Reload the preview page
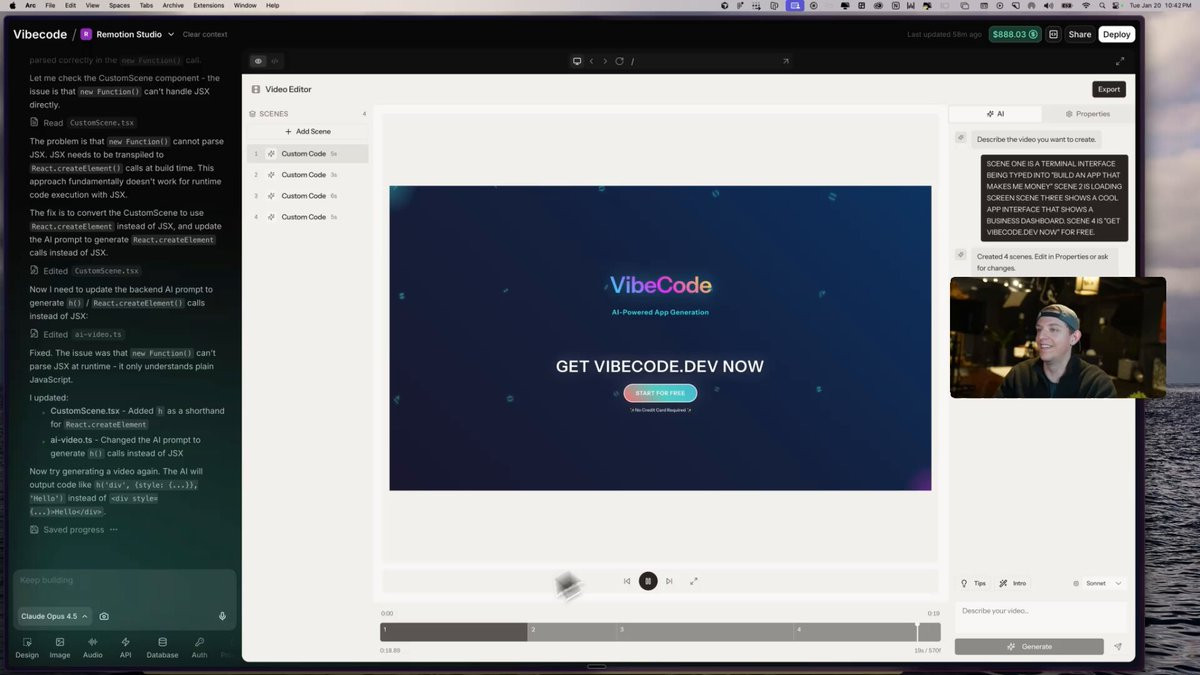 (619, 61)
